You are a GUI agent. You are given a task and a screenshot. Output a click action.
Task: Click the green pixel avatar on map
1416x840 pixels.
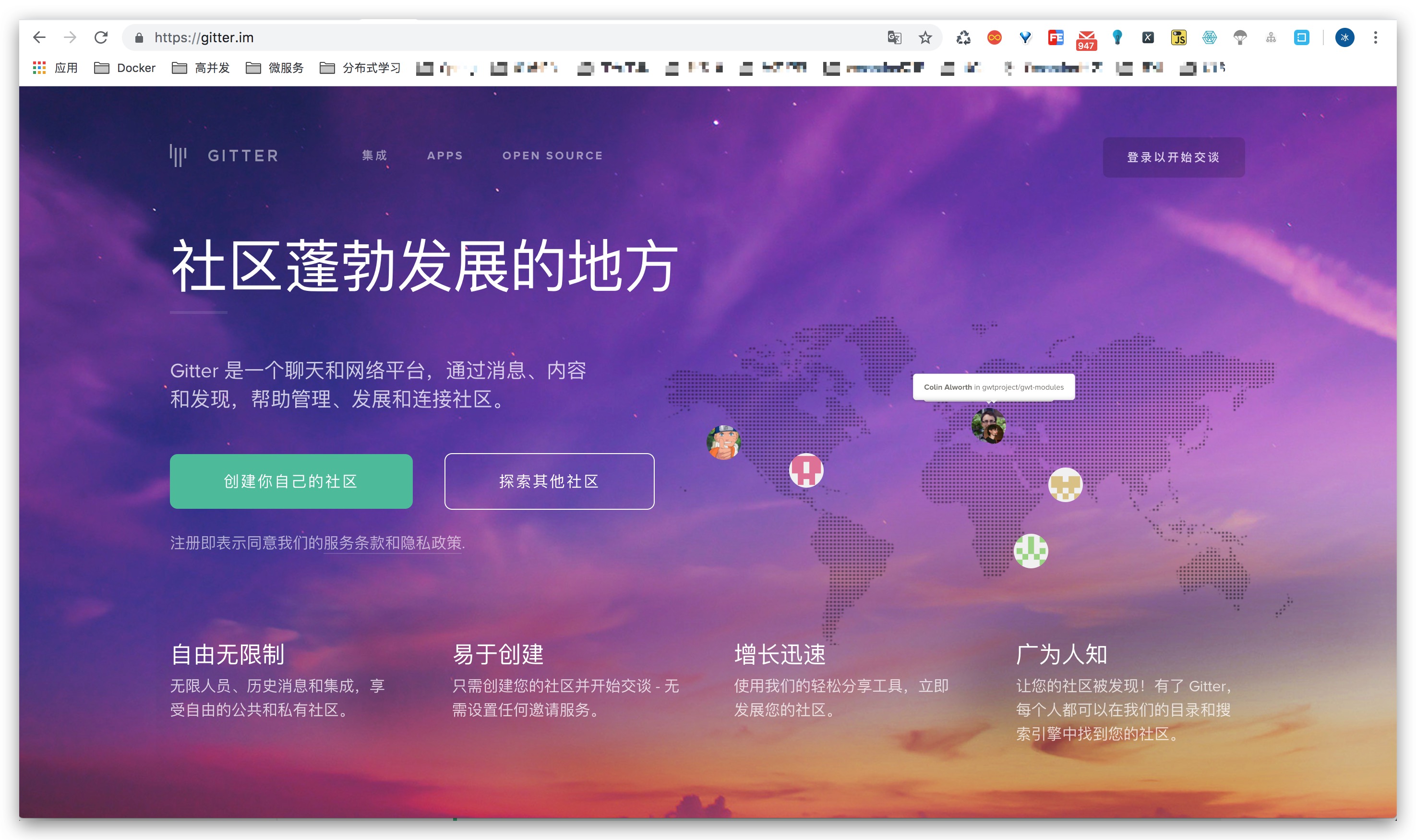point(1031,551)
